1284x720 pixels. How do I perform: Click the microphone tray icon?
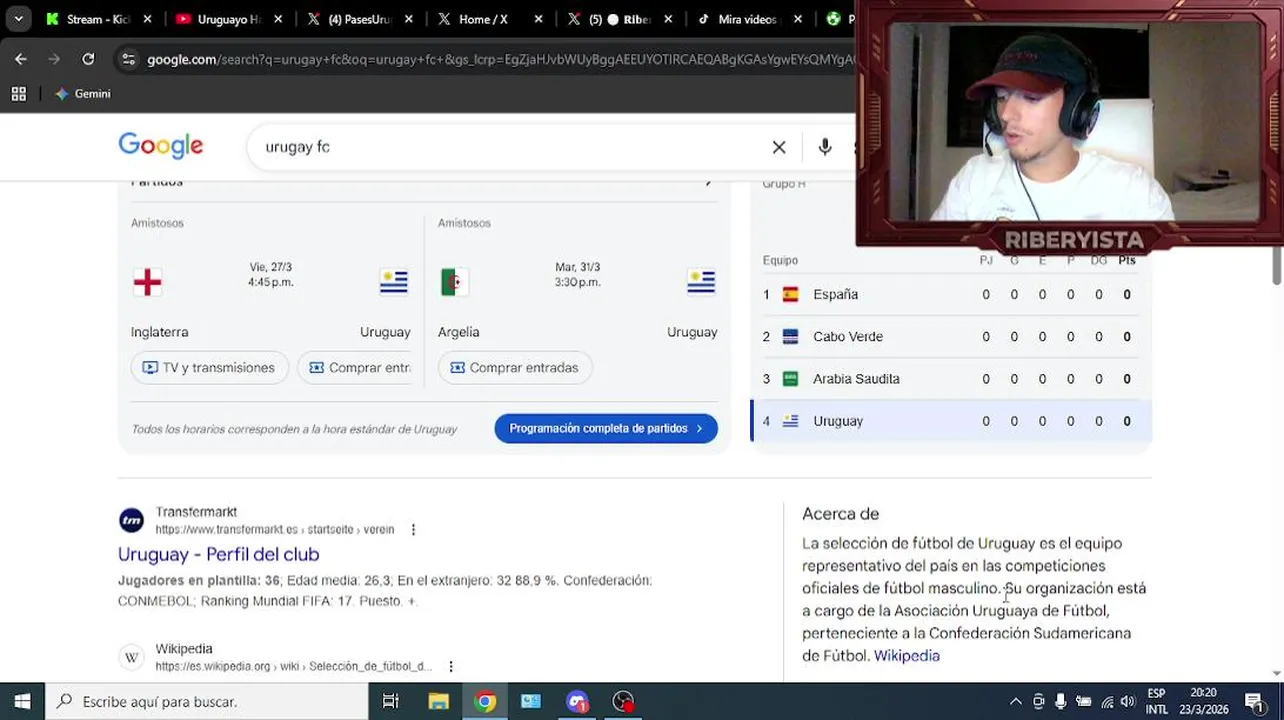coord(1061,702)
